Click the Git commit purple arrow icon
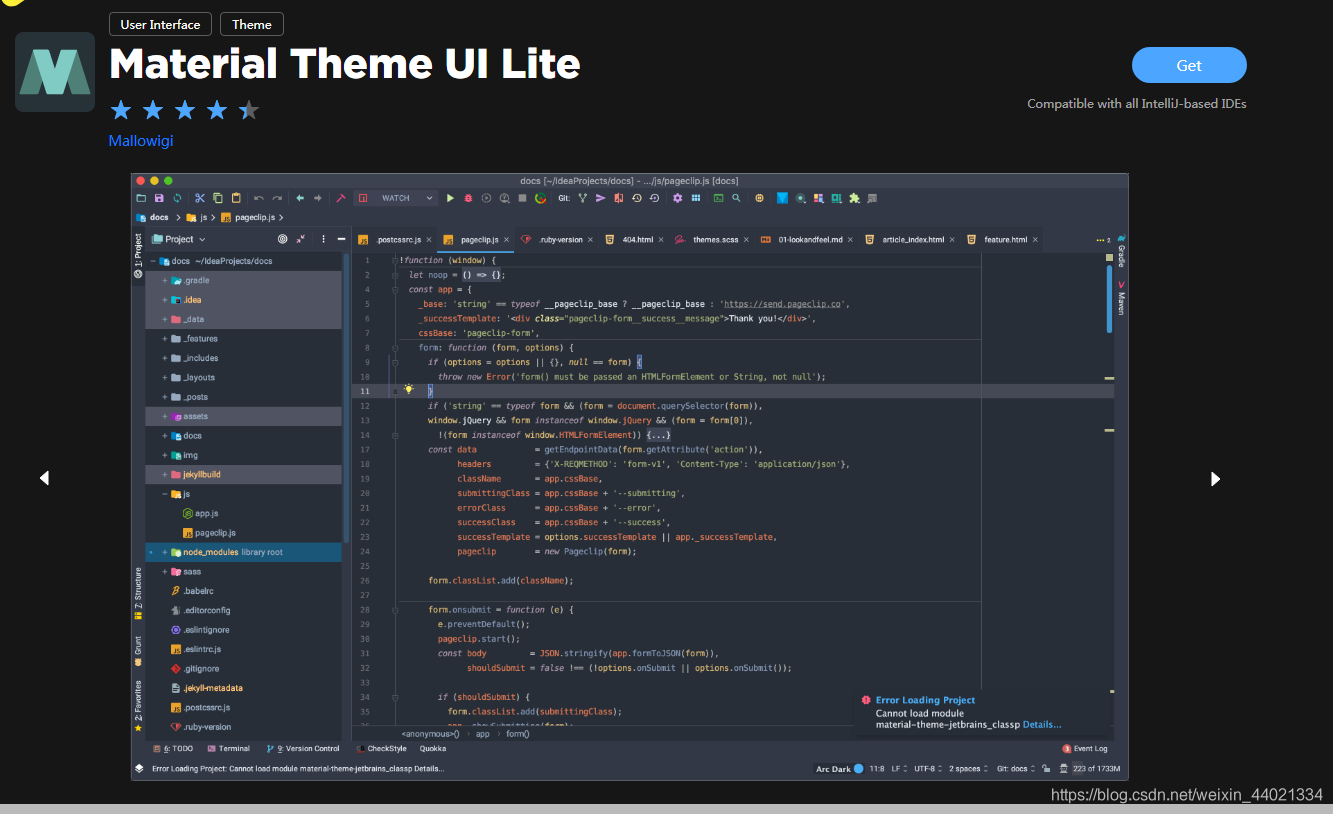 tap(601, 198)
